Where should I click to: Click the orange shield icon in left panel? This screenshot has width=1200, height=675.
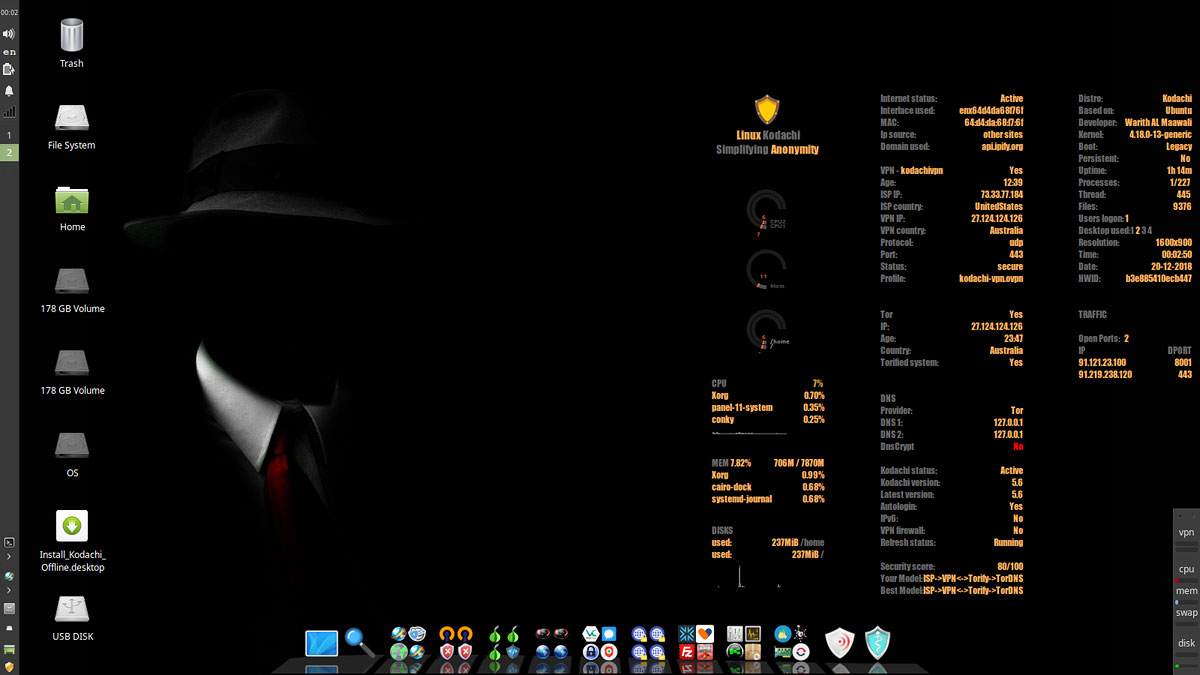point(9,666)
